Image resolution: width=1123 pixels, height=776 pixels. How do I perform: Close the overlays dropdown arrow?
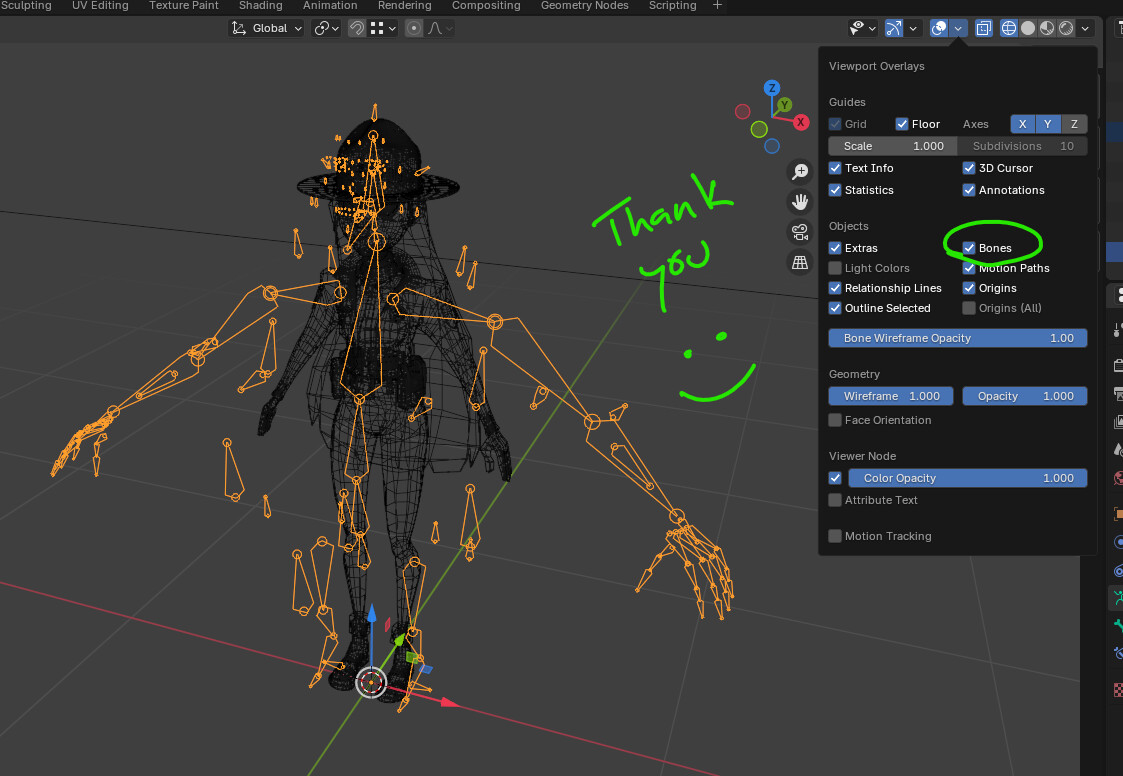[958, 28]
